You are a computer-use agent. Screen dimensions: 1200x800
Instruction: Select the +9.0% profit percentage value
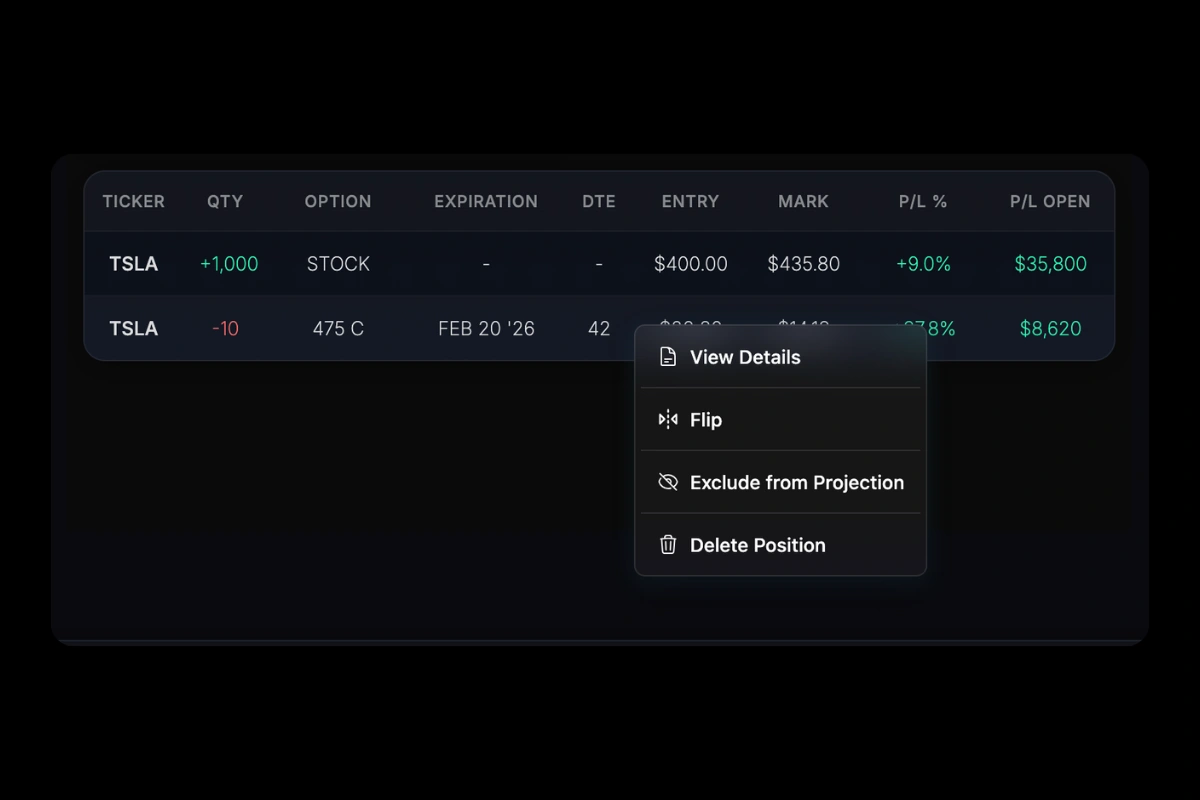pyautogui.click(x=923, y=264)
